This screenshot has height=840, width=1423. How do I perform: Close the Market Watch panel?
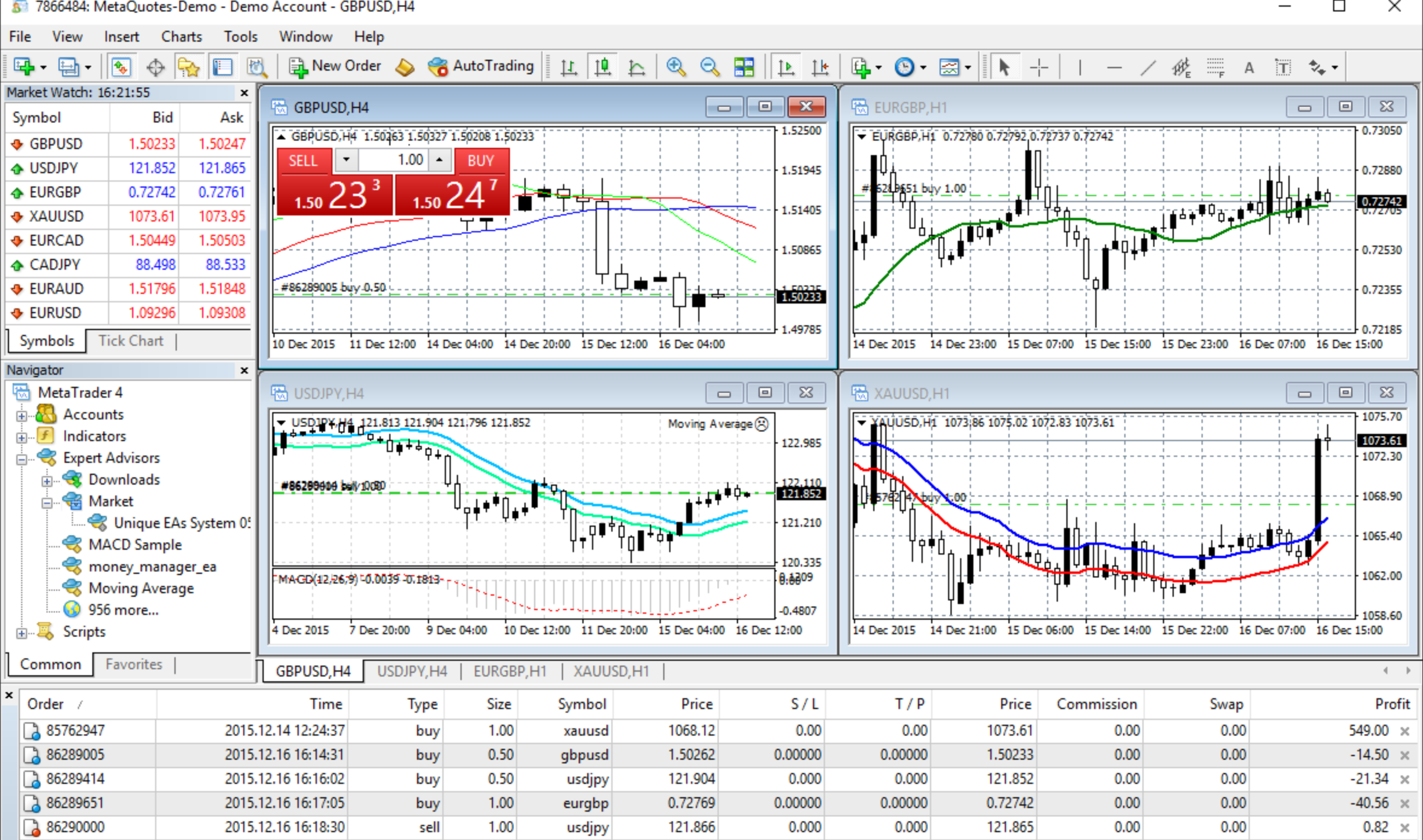pos(244,93)
